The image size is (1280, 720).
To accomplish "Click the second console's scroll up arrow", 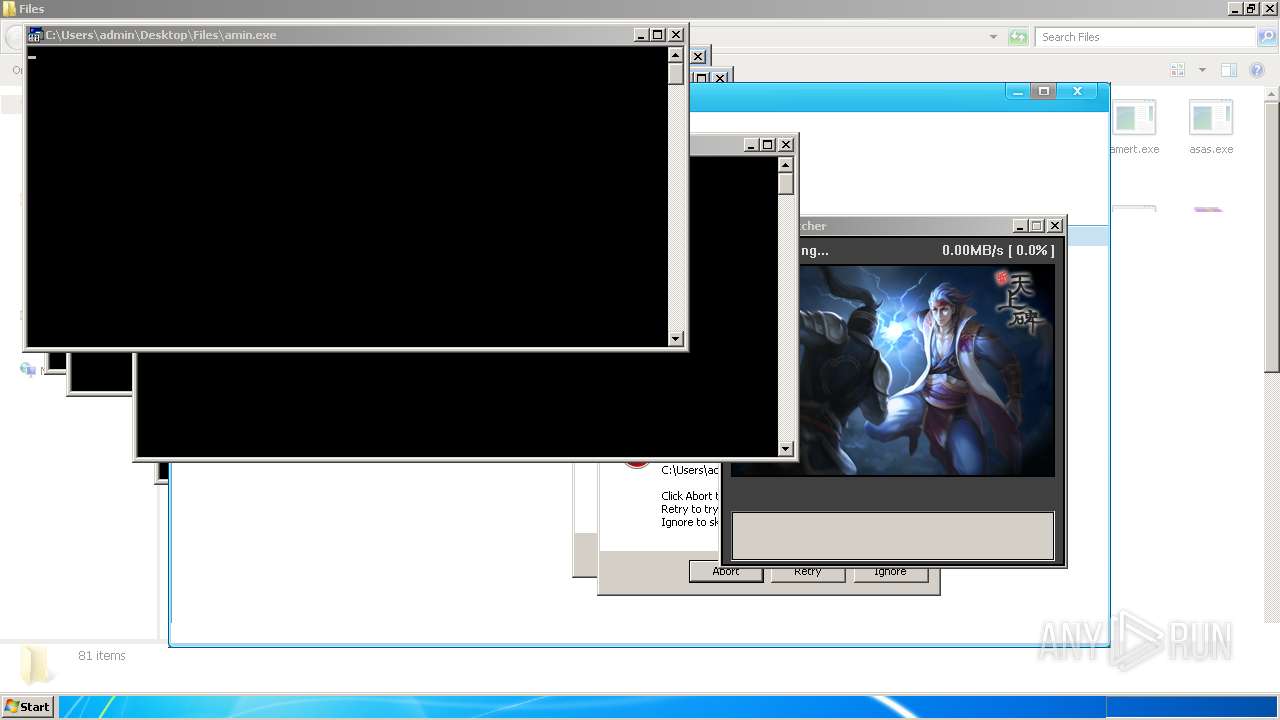I will 786,165.
